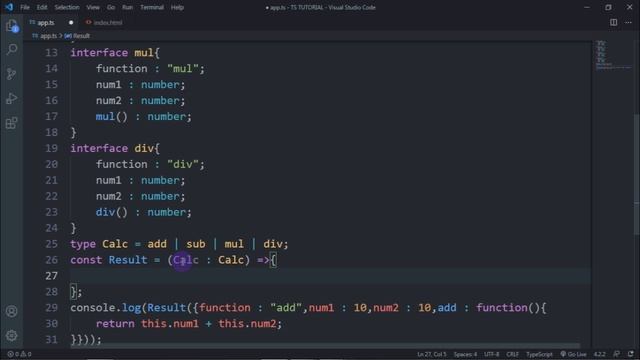This screenshot has width=640, height=360.
Task: Open the Explorer view in the activity bar
Action: 12,26
